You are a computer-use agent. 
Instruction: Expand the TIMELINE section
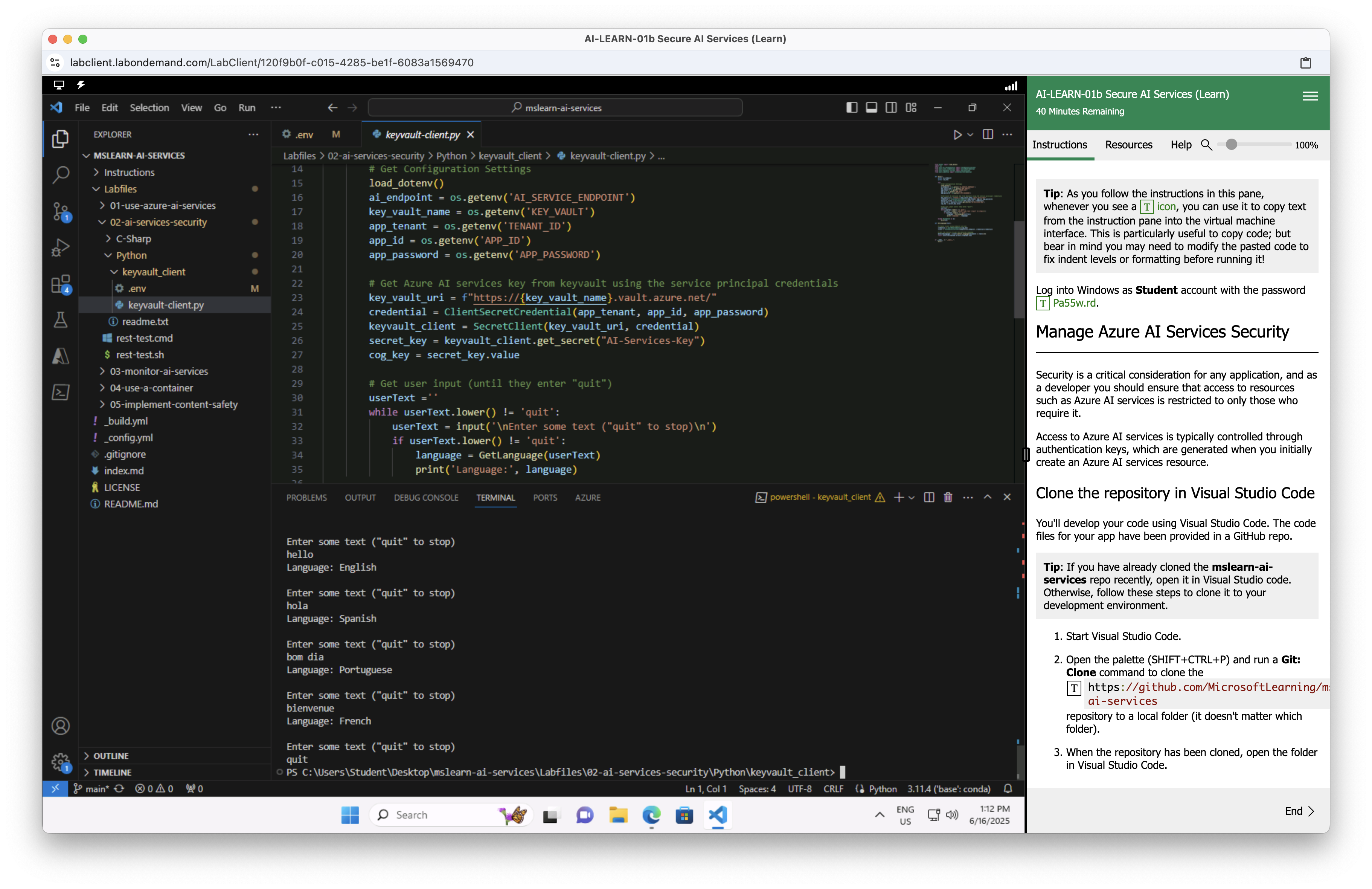click(x=112, y=773)
